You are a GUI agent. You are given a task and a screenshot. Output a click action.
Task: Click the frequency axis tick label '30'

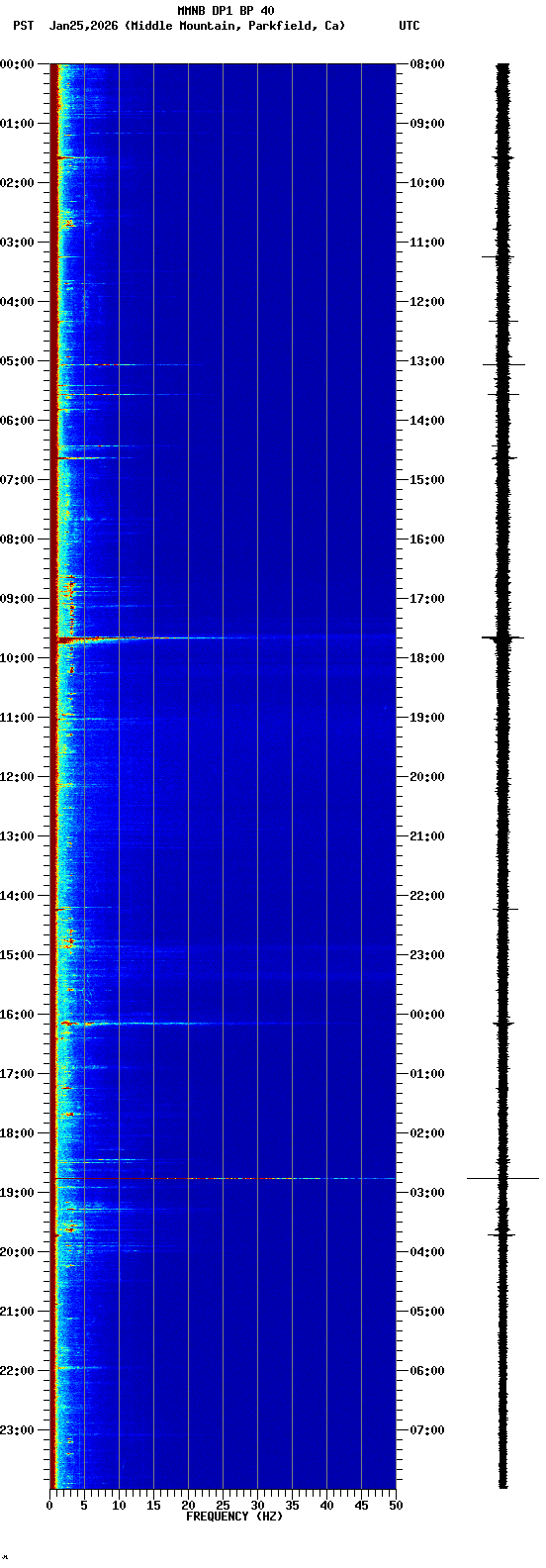click(x=257, y=1506)
